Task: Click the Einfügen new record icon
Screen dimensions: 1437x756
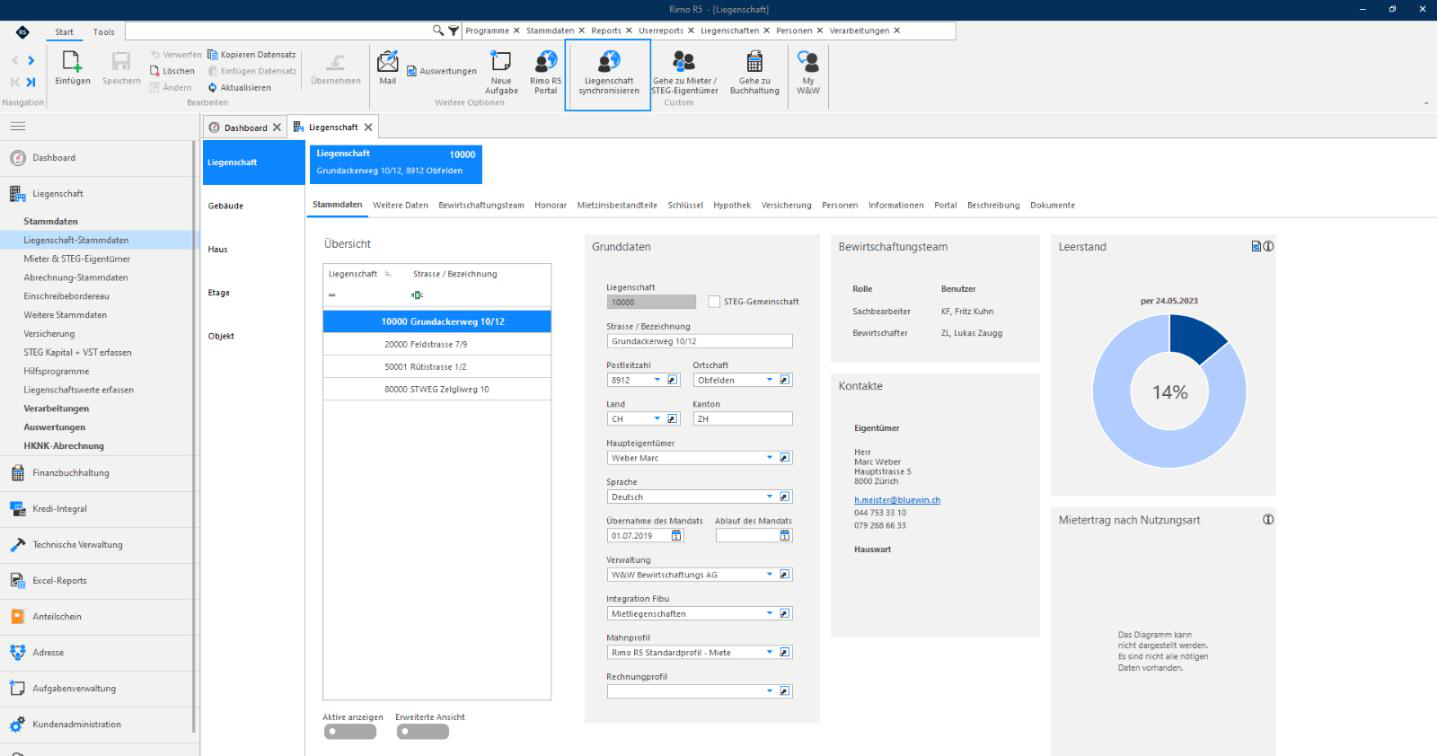Action: click(x=73, y=62)
